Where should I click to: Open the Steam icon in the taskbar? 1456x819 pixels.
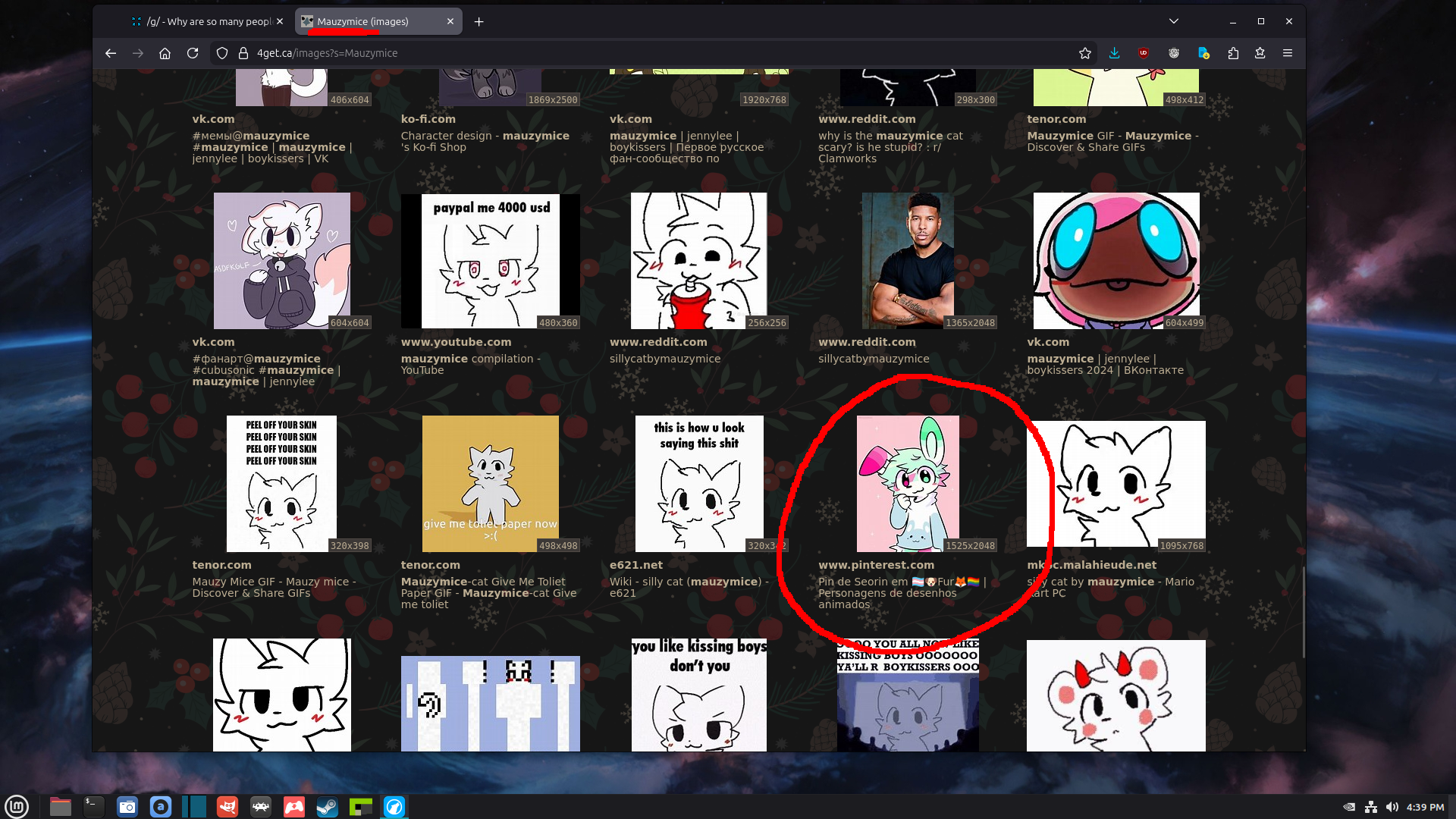point(328,807)
